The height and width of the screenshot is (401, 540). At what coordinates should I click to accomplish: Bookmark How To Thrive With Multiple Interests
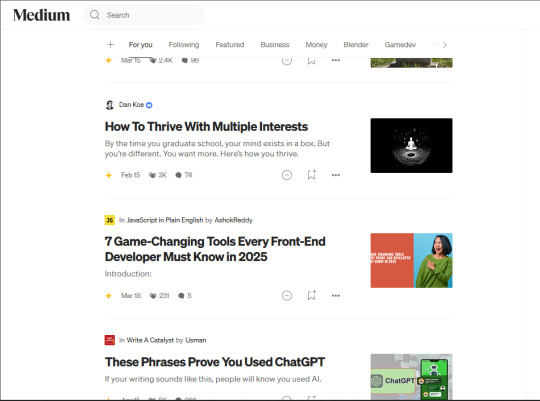(311, 175)
